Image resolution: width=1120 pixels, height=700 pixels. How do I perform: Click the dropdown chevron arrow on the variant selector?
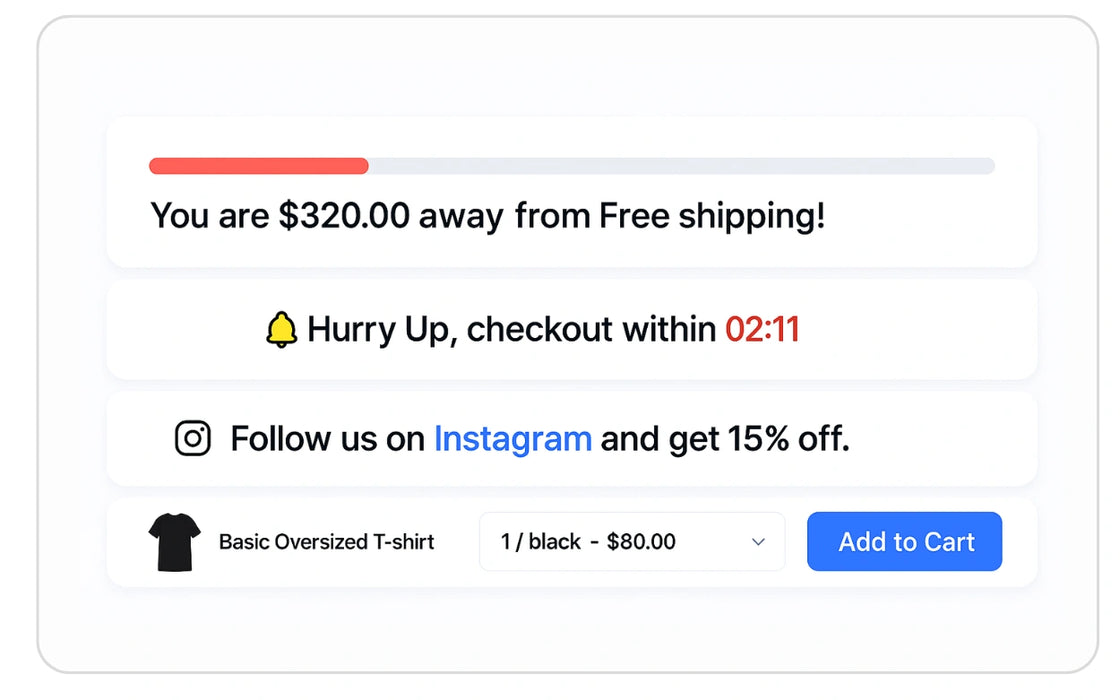coord(758,541)
